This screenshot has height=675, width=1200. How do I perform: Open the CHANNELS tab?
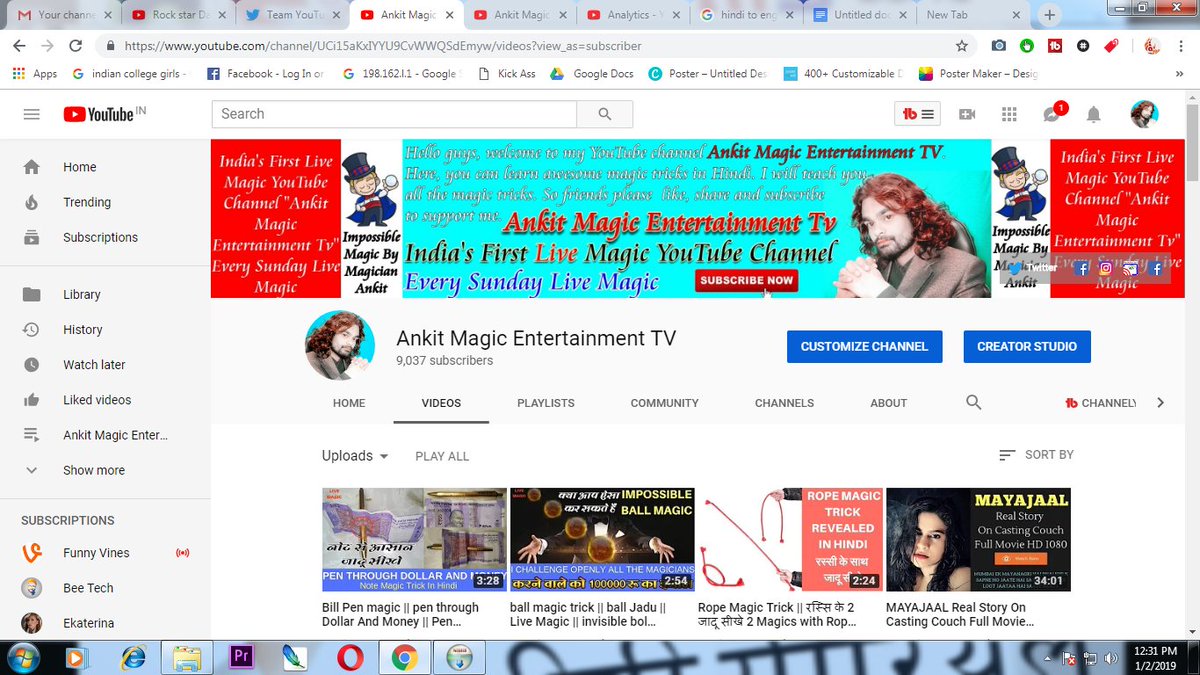[784, 403]
